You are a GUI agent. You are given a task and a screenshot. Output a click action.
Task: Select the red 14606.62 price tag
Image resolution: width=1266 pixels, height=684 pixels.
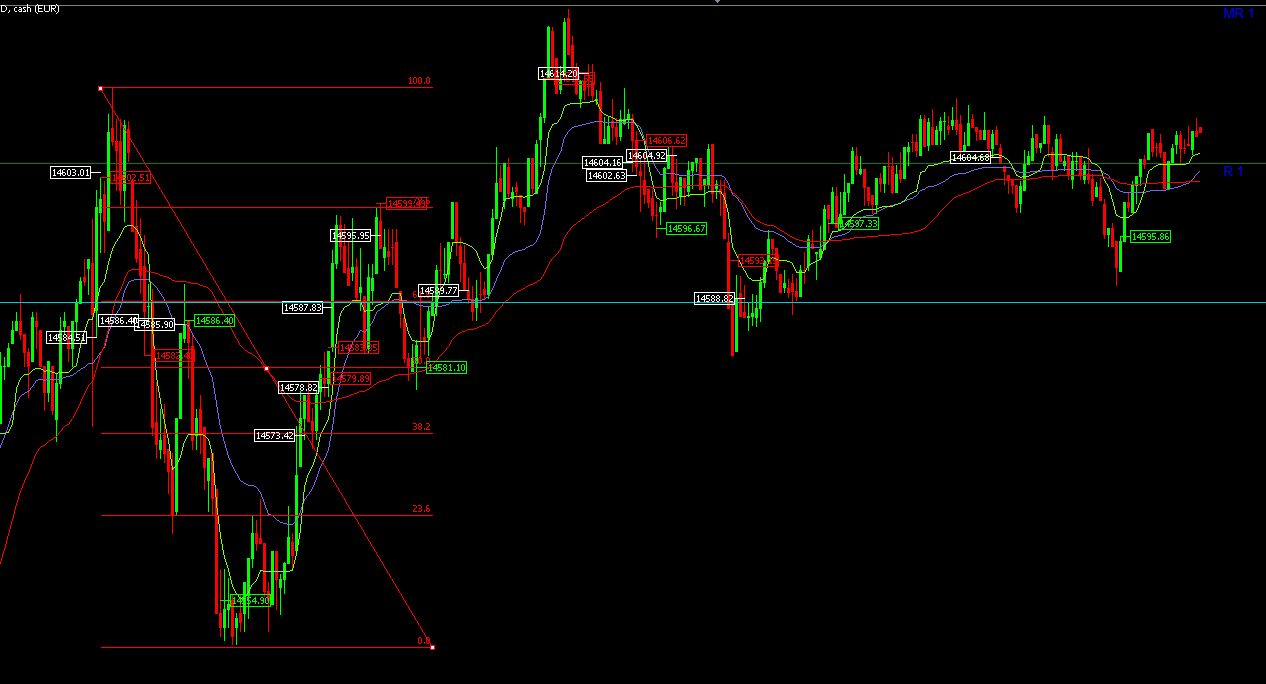666,141
